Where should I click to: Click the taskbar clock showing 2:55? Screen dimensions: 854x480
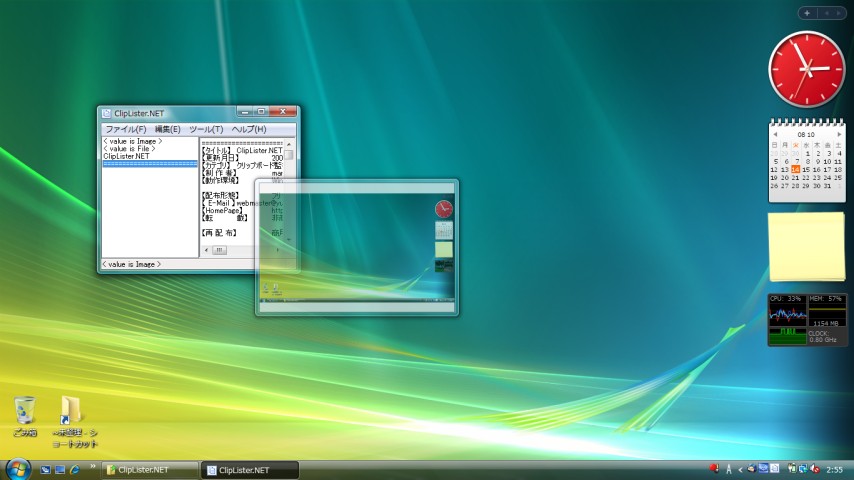[x=834, y=470]
